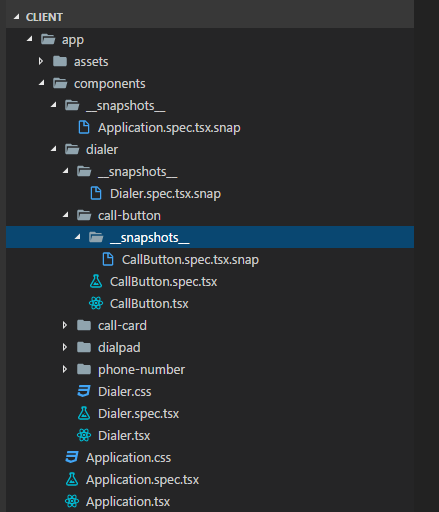Select the dialpad folder name

point(119,348)
